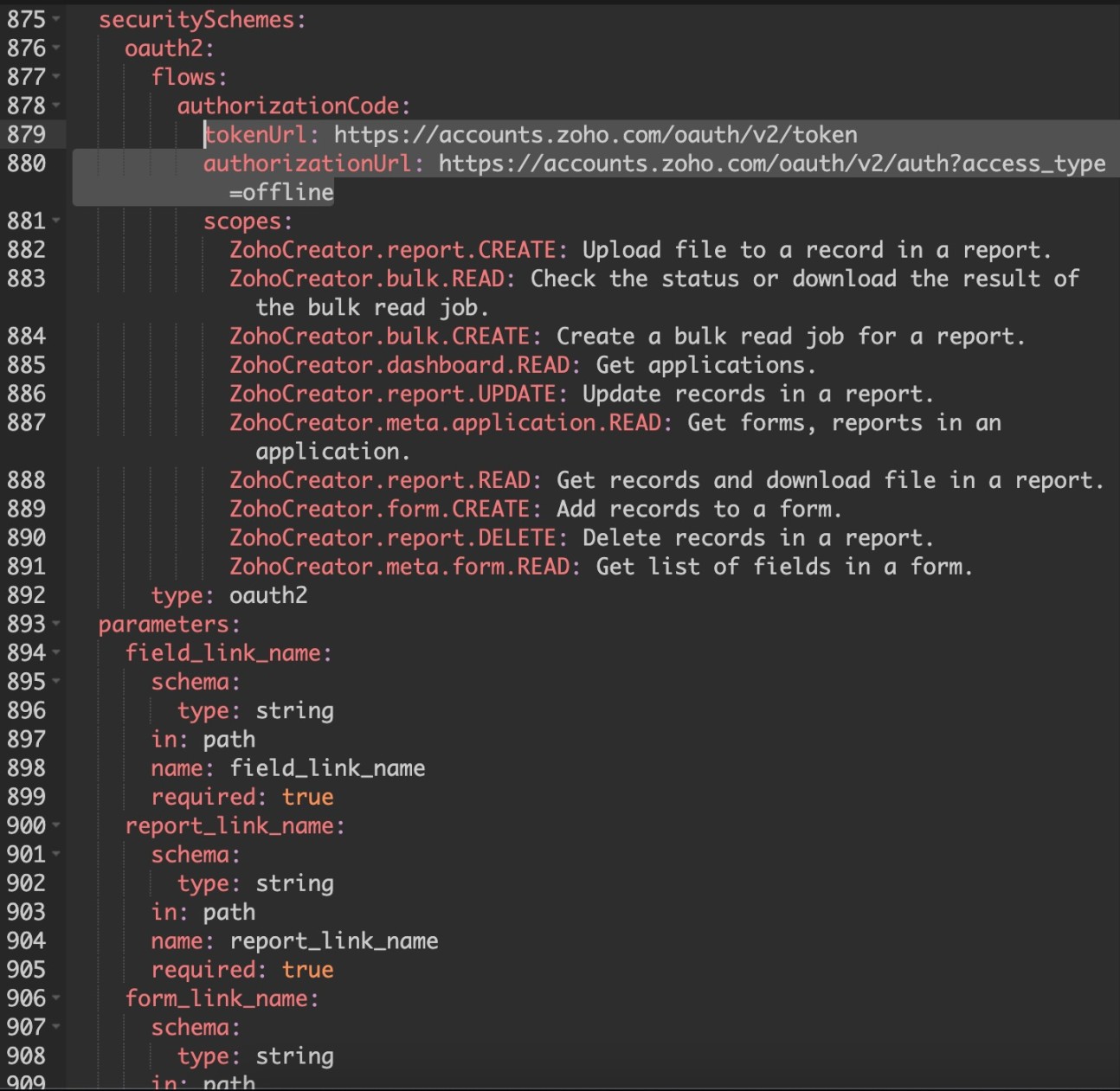Image resolution: width=1120 pixels, height=1091 pixels.
Task: Click 'in: path' on line 897
Action: [203, 739]
